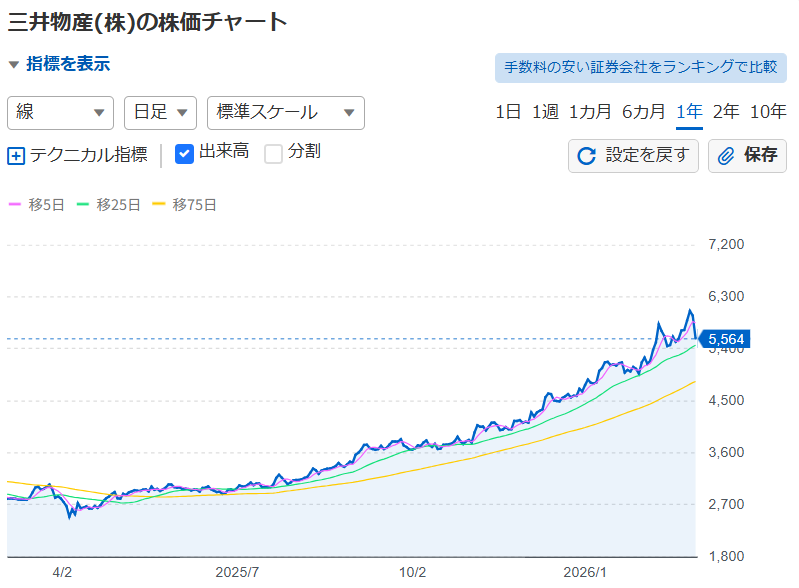The image size is (799, 588).
Task: Open the 線 chart type dropdown
Action: [x=61, y=112]
